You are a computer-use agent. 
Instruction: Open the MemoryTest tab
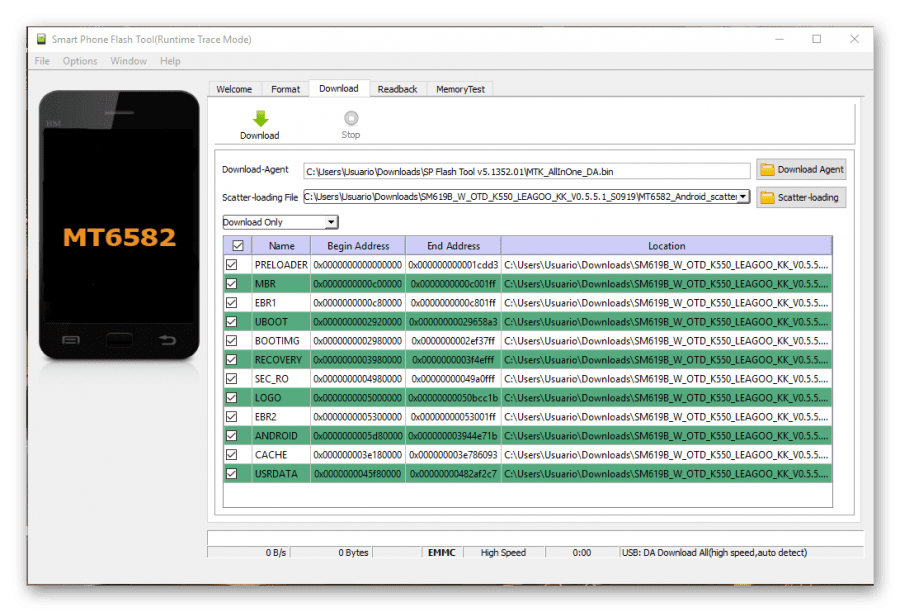tap(460, 89)
